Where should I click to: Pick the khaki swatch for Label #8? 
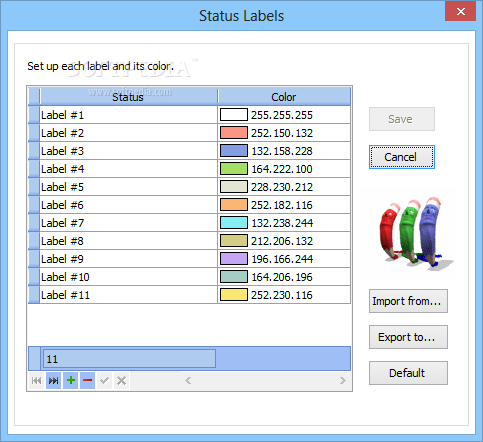[234, 241]
